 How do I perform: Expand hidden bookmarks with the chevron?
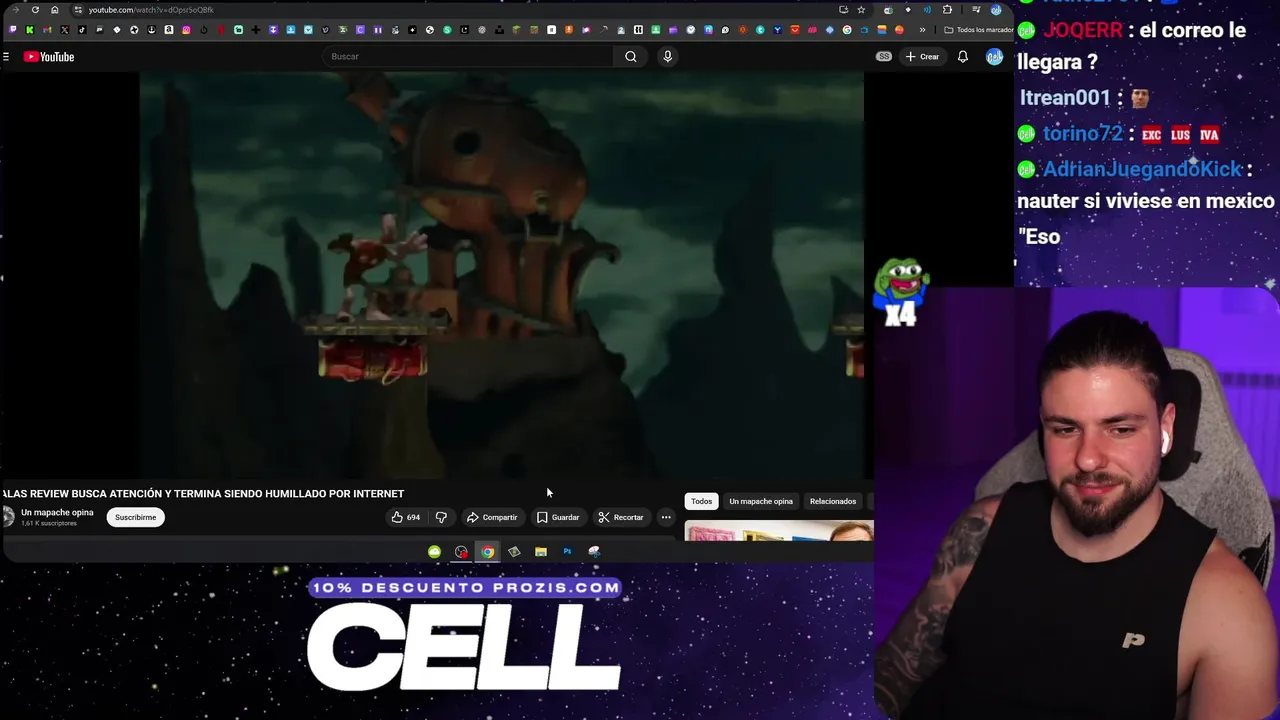[922, 30]
